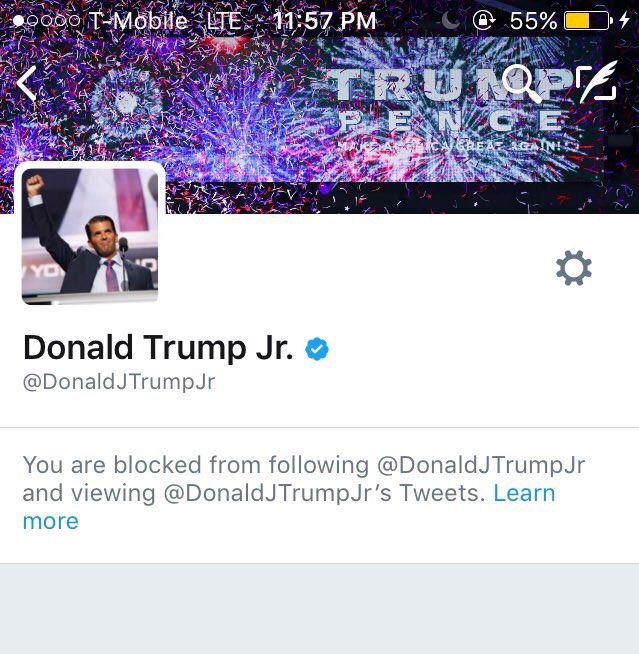Tap the signal strength dots
639x654 pixels.
[47, 20]
